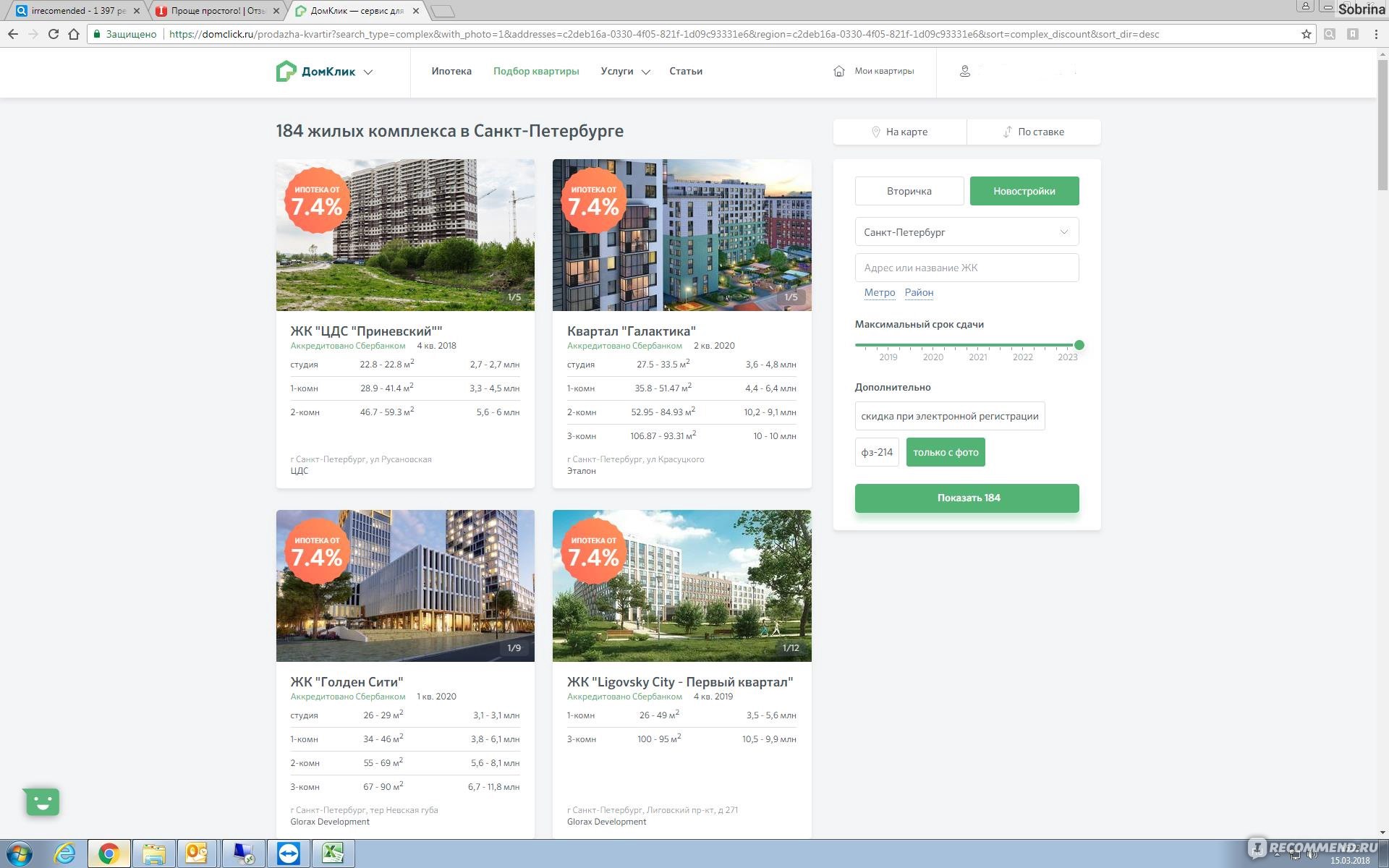Click year 2022 on the deadline slider
The width and height of the screenshot is (1389, 868).
point(1022,357)
